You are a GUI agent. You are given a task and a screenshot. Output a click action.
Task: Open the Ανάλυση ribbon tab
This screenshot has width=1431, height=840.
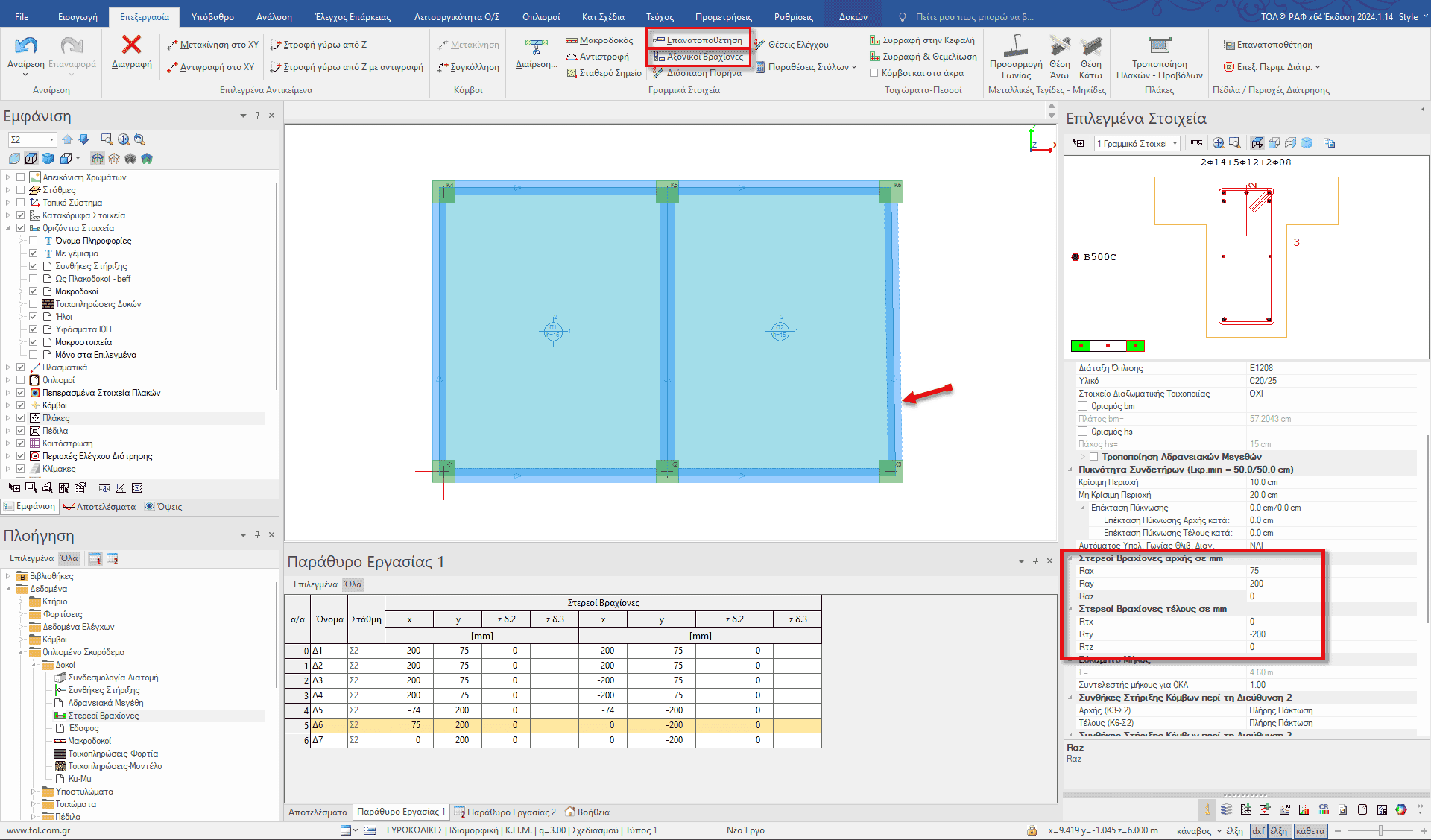coord(274,16)
